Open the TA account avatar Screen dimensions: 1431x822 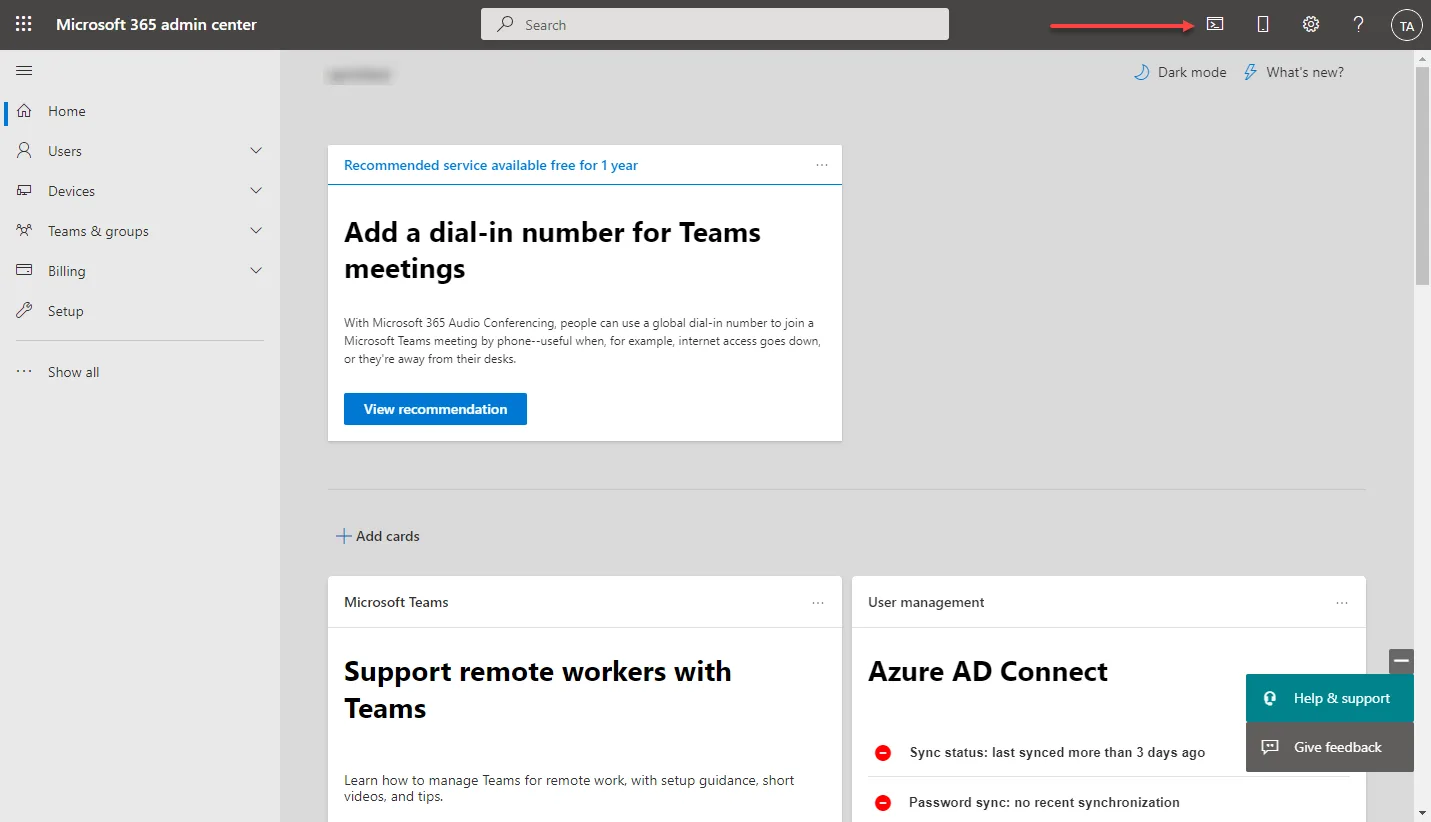point(1406,25)
